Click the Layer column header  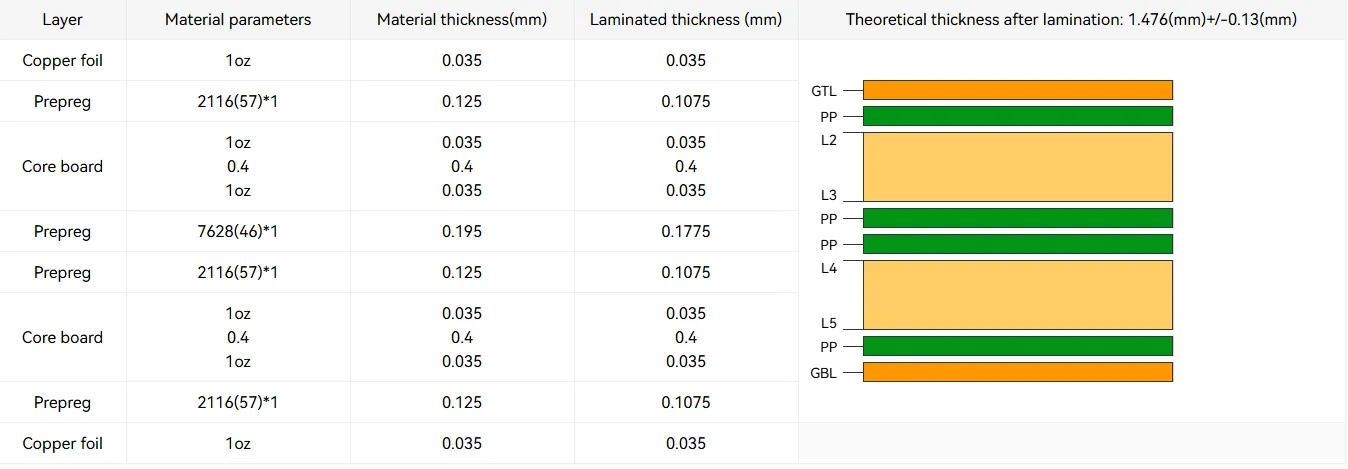[63, 19]
